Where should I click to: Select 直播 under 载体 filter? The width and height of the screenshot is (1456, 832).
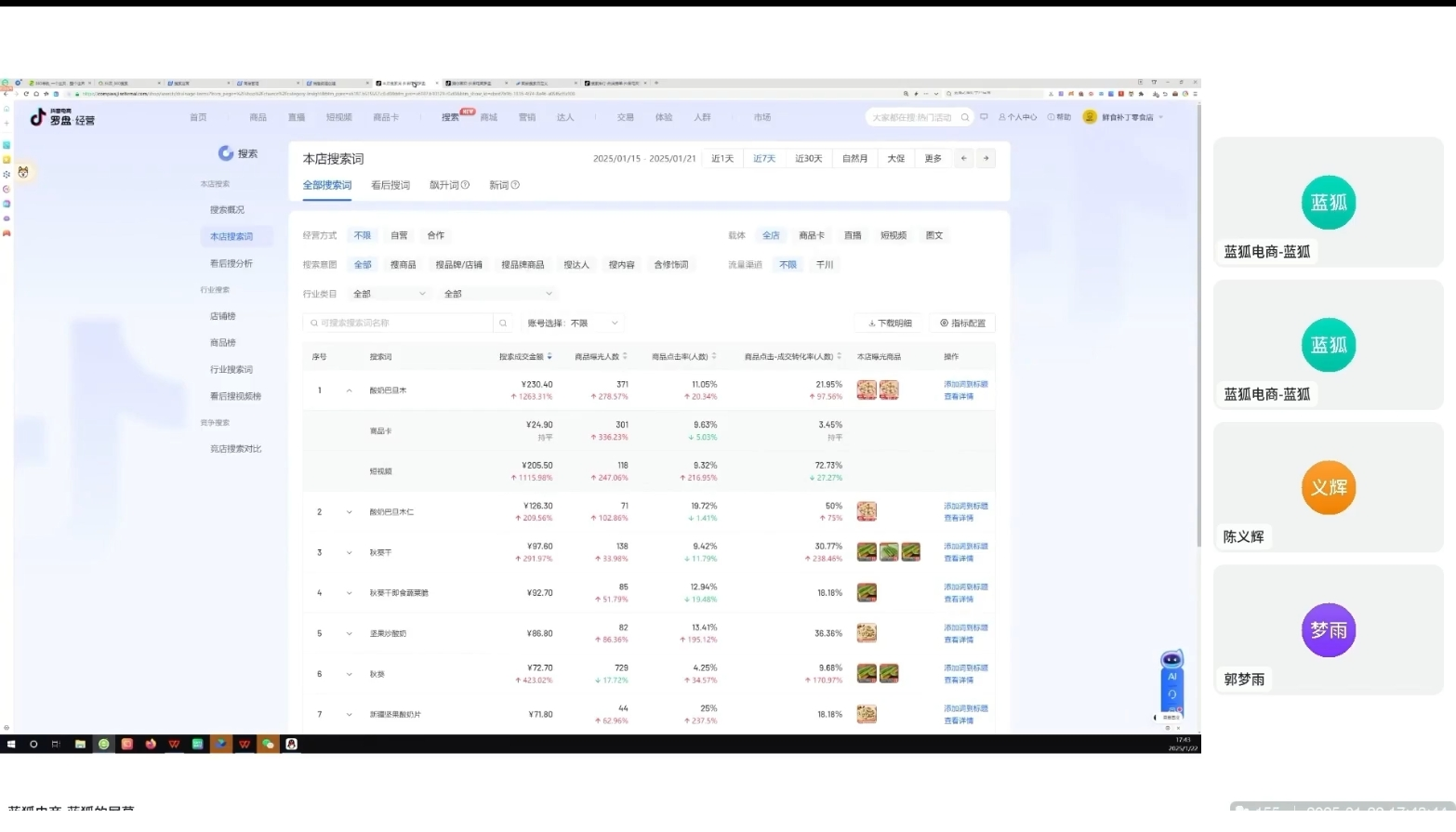(853, 236)
